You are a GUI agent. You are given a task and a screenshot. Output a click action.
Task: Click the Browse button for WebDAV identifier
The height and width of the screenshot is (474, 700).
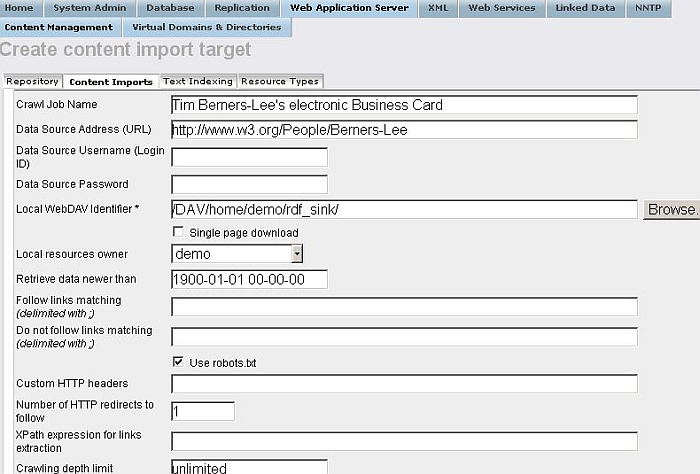pyautogui.click(x=672, y=209)
